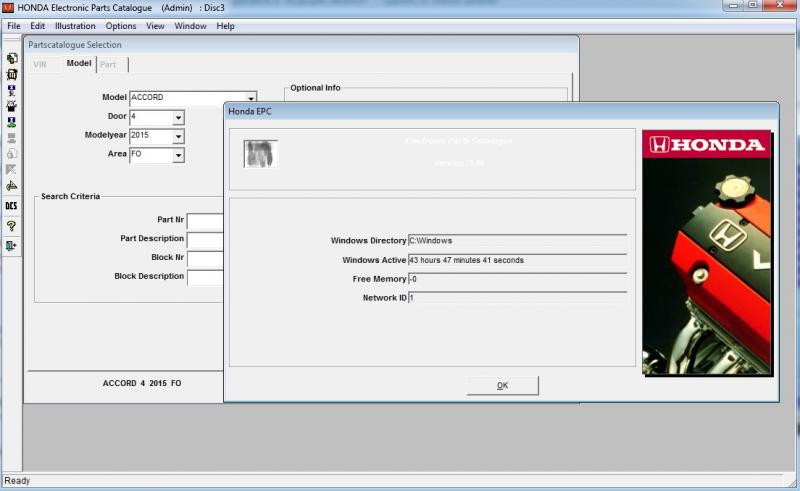This screenshot has width=800, height=491.
Task: Open the Illustration menu
Action: (75, 26)
